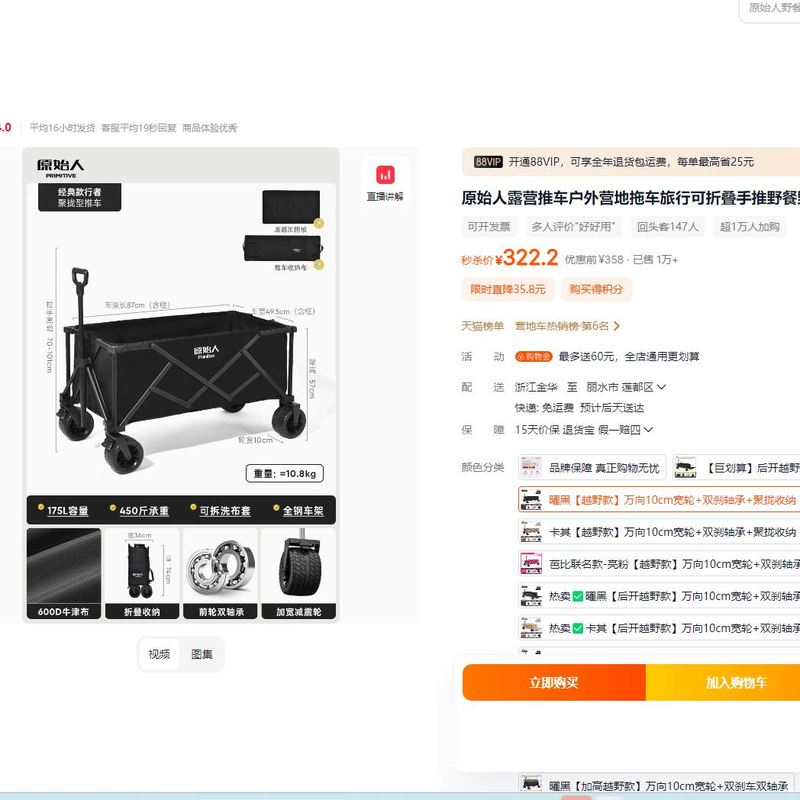Switch to the 视频 tab
This screenshot has width=800, height=800.
159,654
